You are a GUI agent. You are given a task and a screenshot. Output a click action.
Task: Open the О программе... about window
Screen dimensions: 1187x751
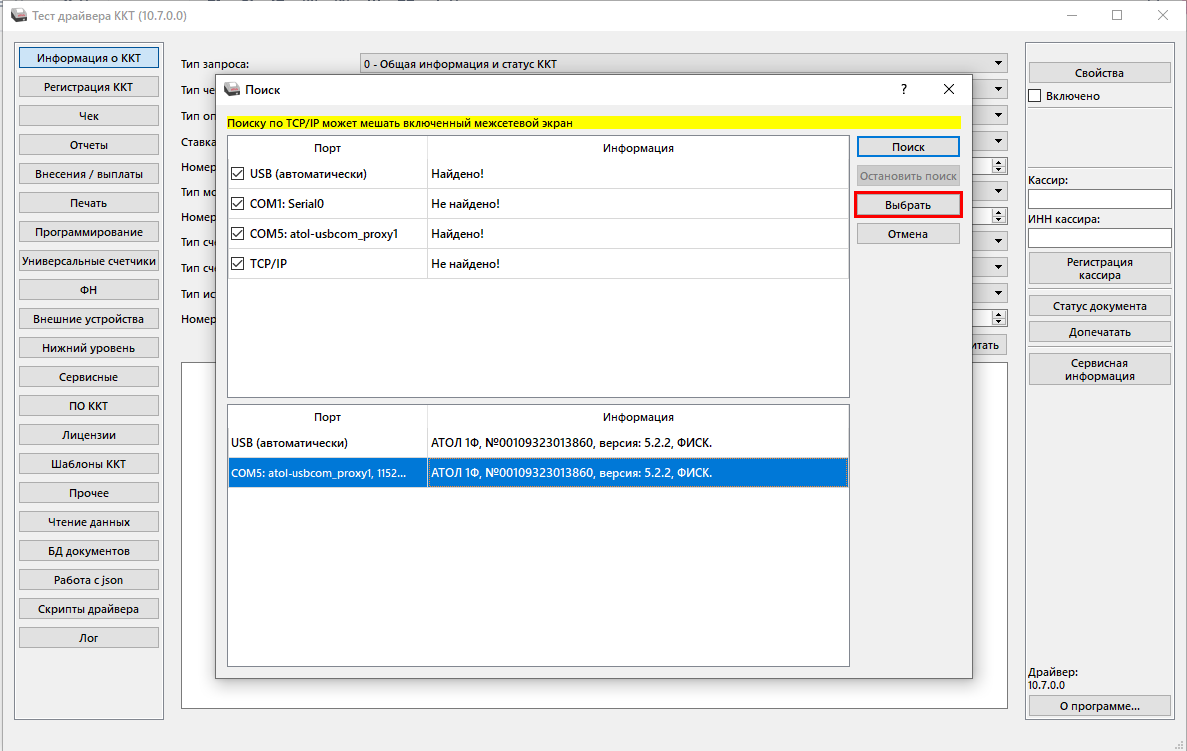point(1099,706)
